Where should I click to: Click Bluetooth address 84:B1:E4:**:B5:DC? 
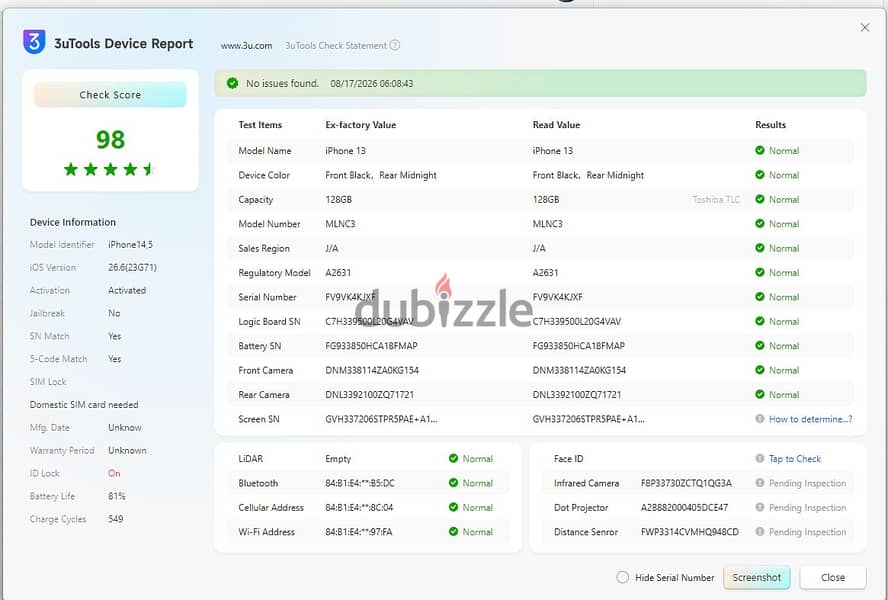360,483
